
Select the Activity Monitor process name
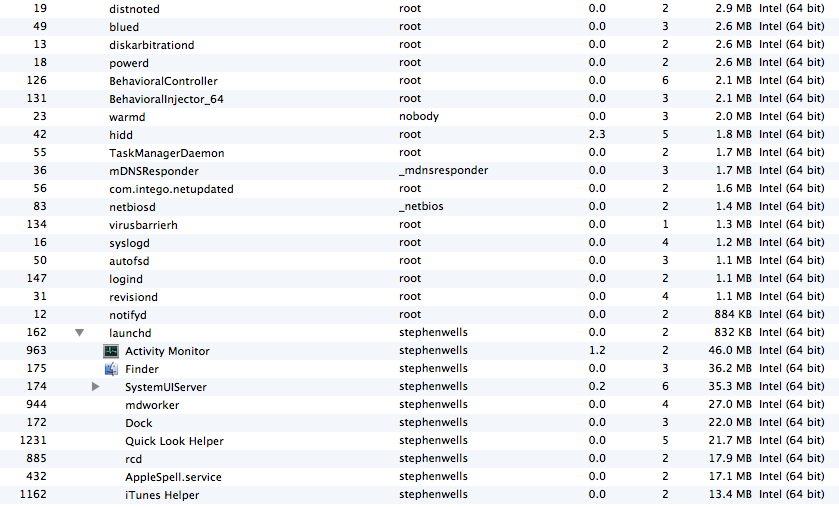[167, 351]
